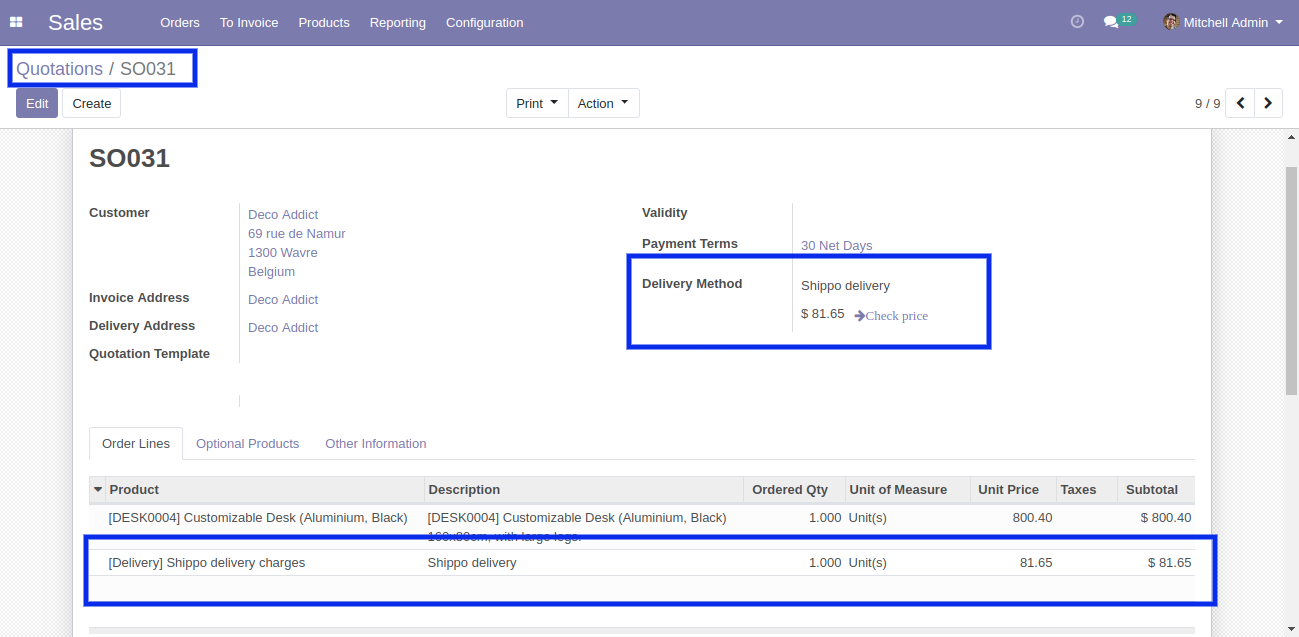Select the Order Lines tab
Viewport: 1299px width, 637px height.
[x=136, y=444]
